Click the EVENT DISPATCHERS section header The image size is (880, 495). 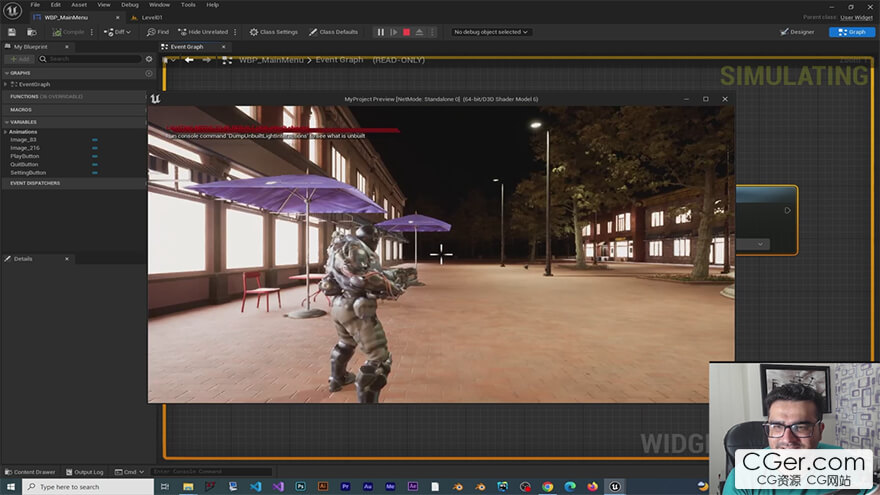coord(73,183)
